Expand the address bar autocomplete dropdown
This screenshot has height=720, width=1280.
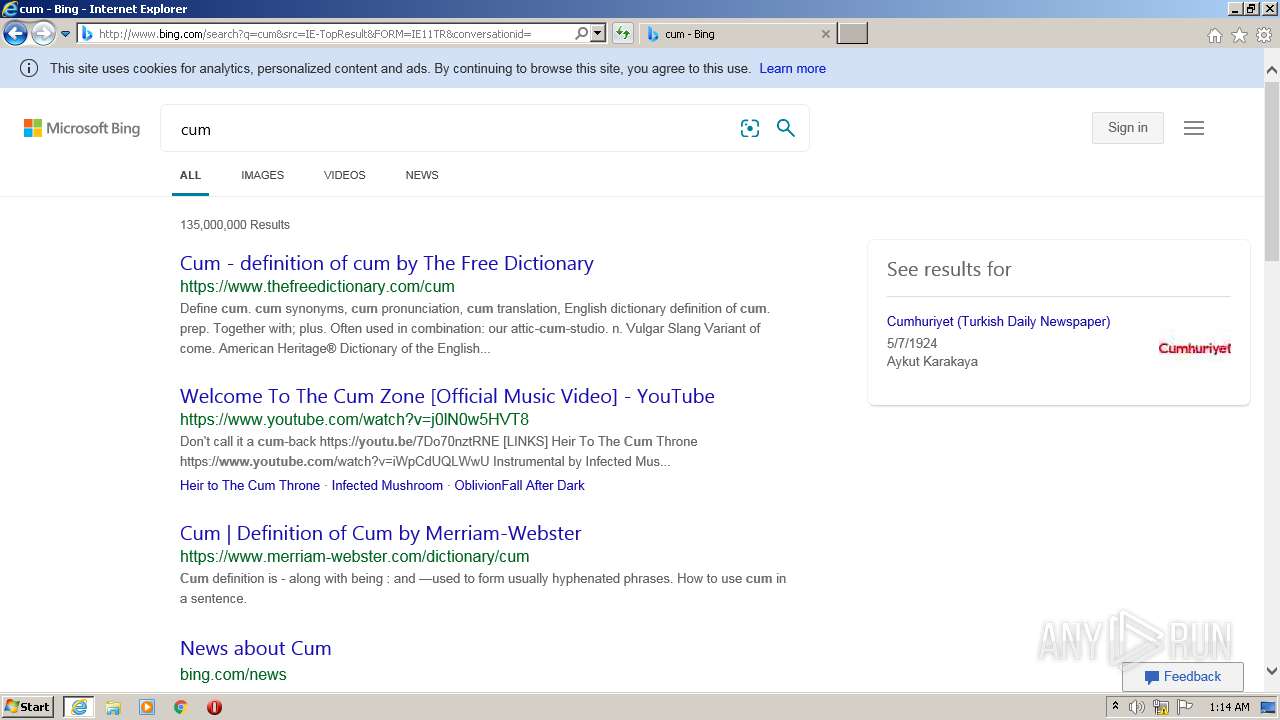click(x=598, y=34)
